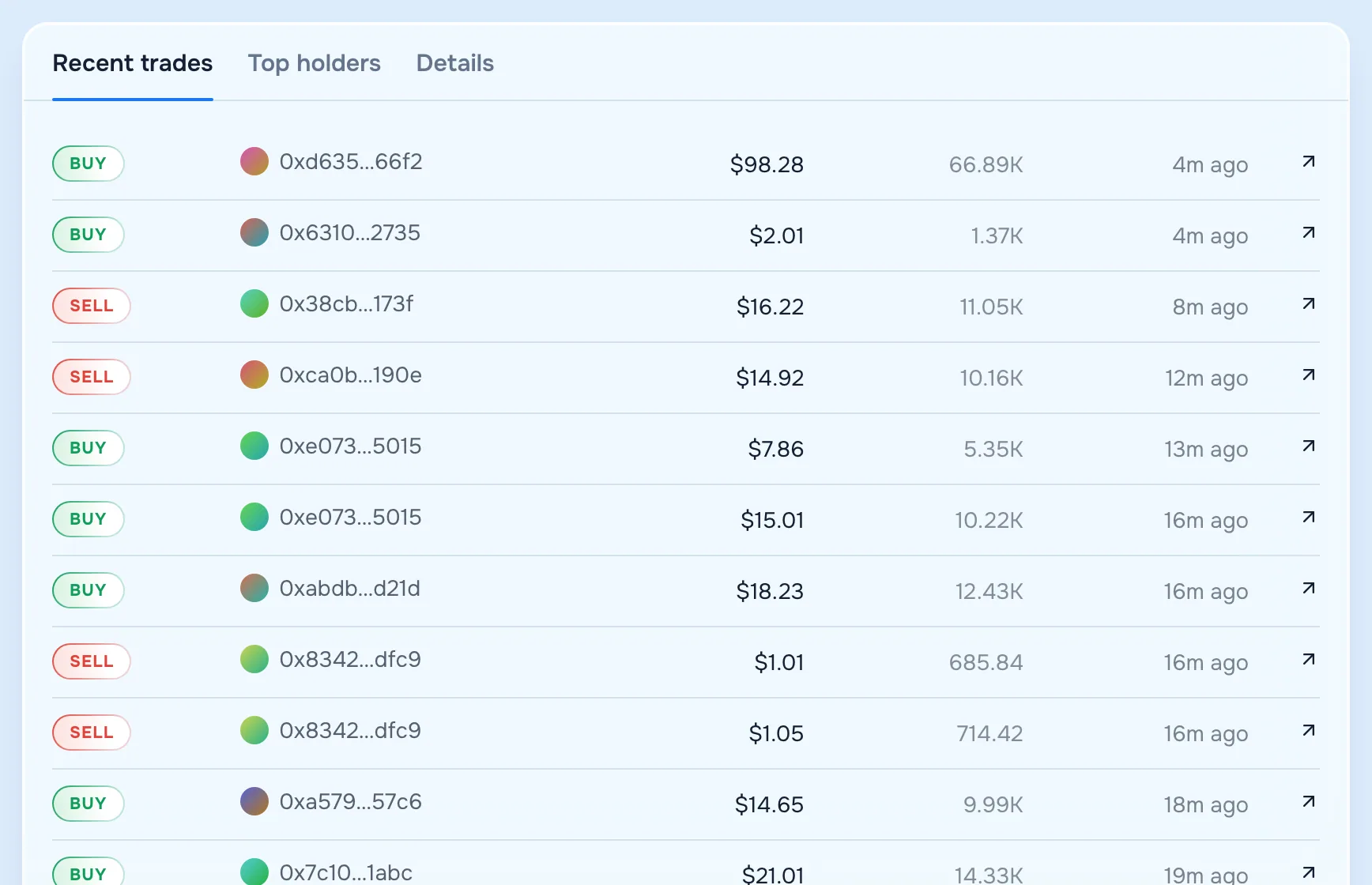
Task: Click the BUY badge on the $15.01 row
Action: click(x=89, y=519)
